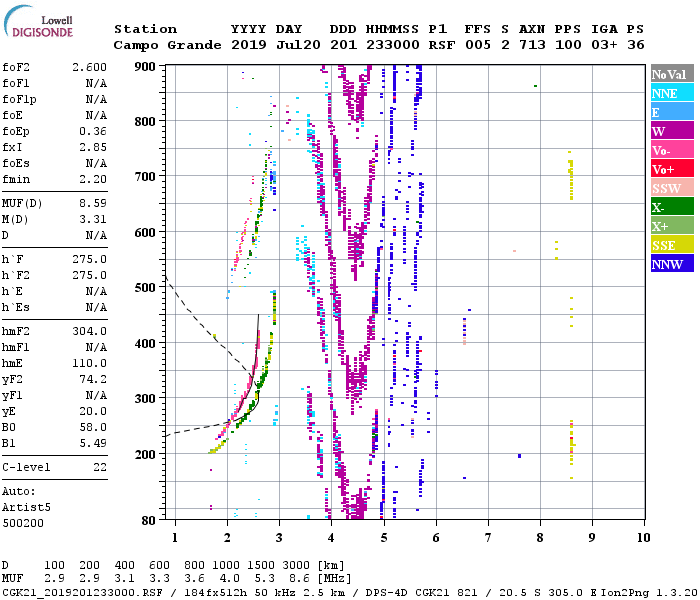Click the IGA value 03+
700x600 pixels.
click(604, 45)
